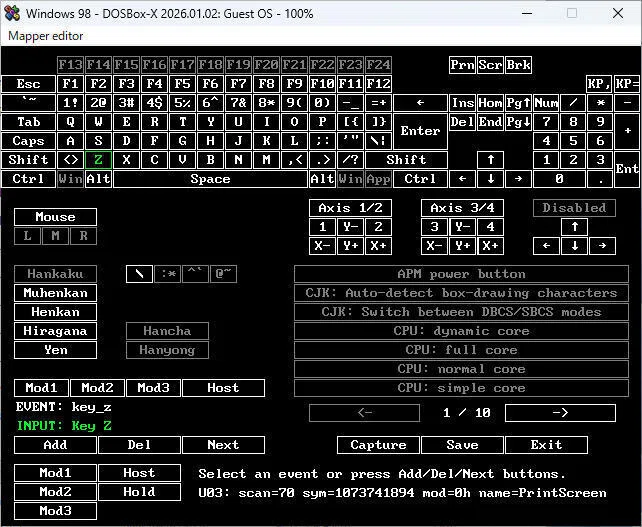Viewport: 642px width, 527px height.
Task: Select the F24 key mapping
Action: (378, 65)
